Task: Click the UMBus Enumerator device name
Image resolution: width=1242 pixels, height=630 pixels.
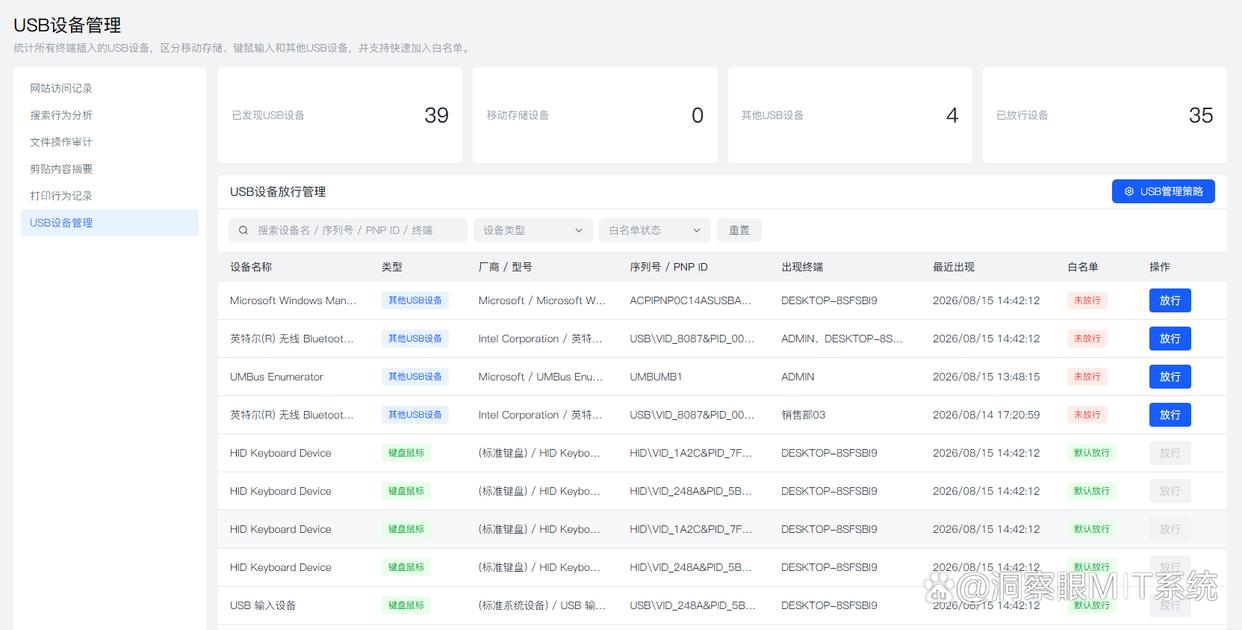Action: coord(277,377)
